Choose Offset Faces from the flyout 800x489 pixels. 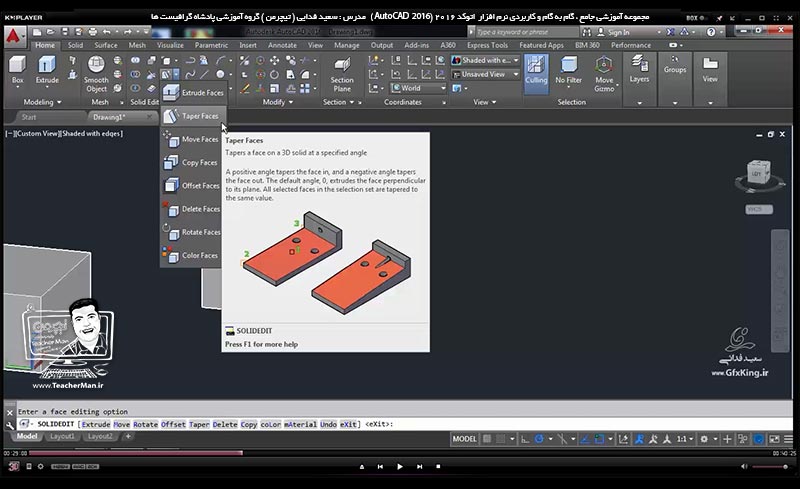[x=191, y=186]
